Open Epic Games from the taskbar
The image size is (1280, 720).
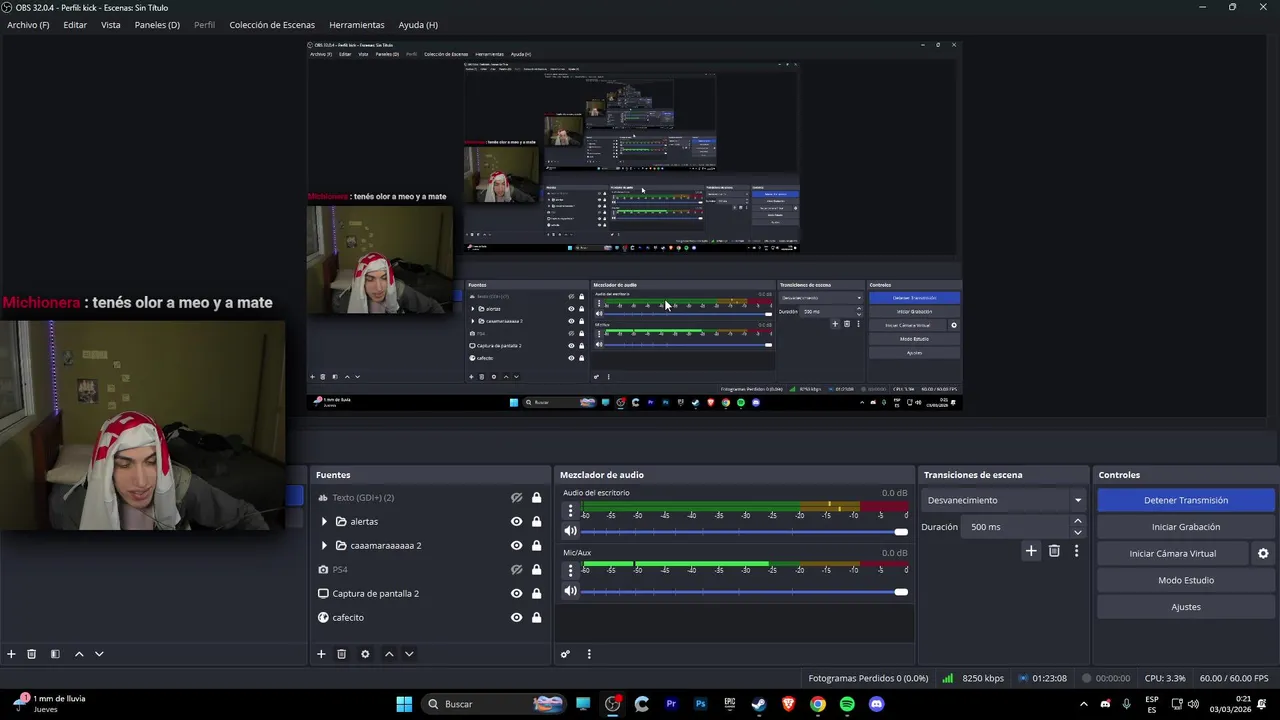730,704
